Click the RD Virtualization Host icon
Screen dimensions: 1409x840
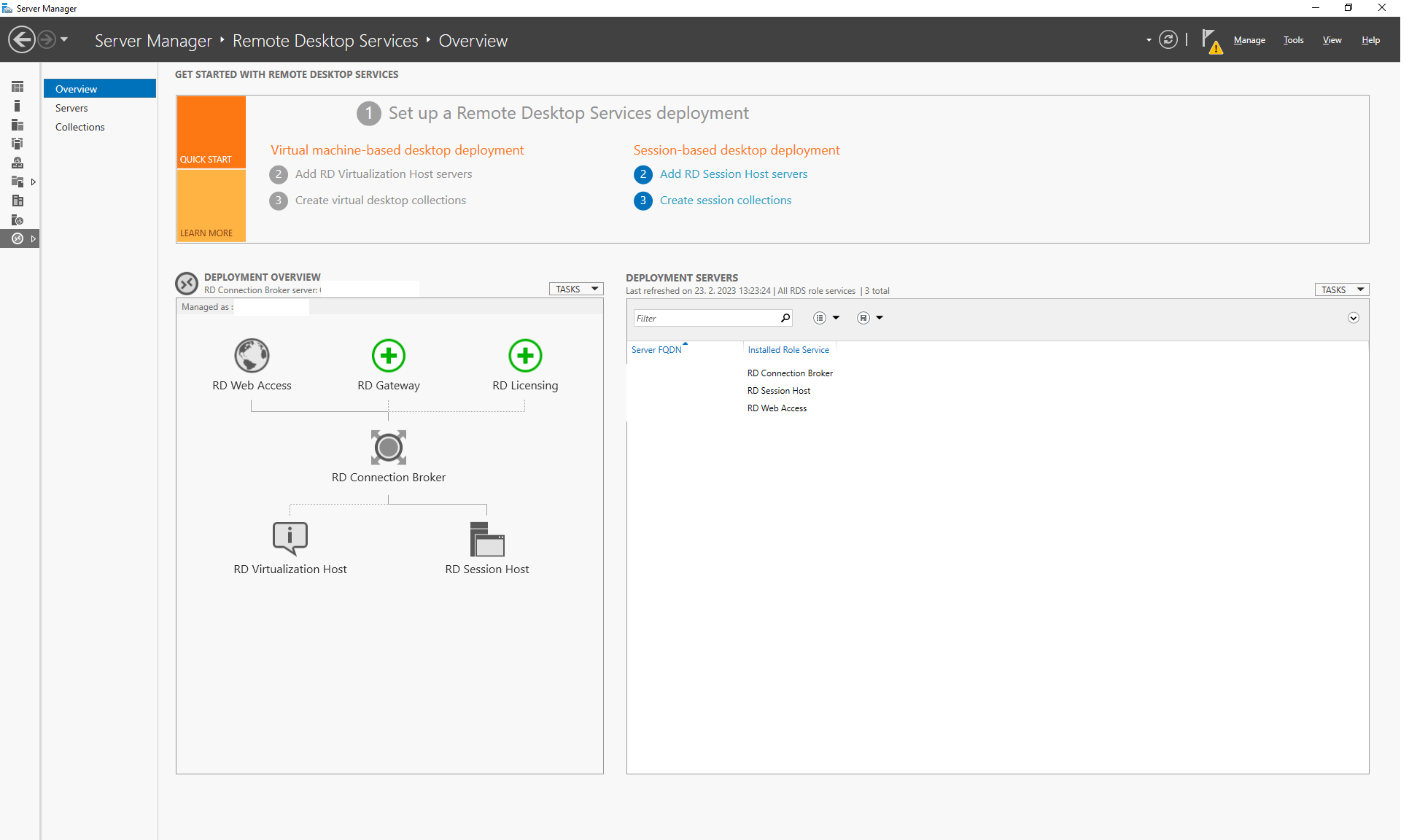pos(290,538)
